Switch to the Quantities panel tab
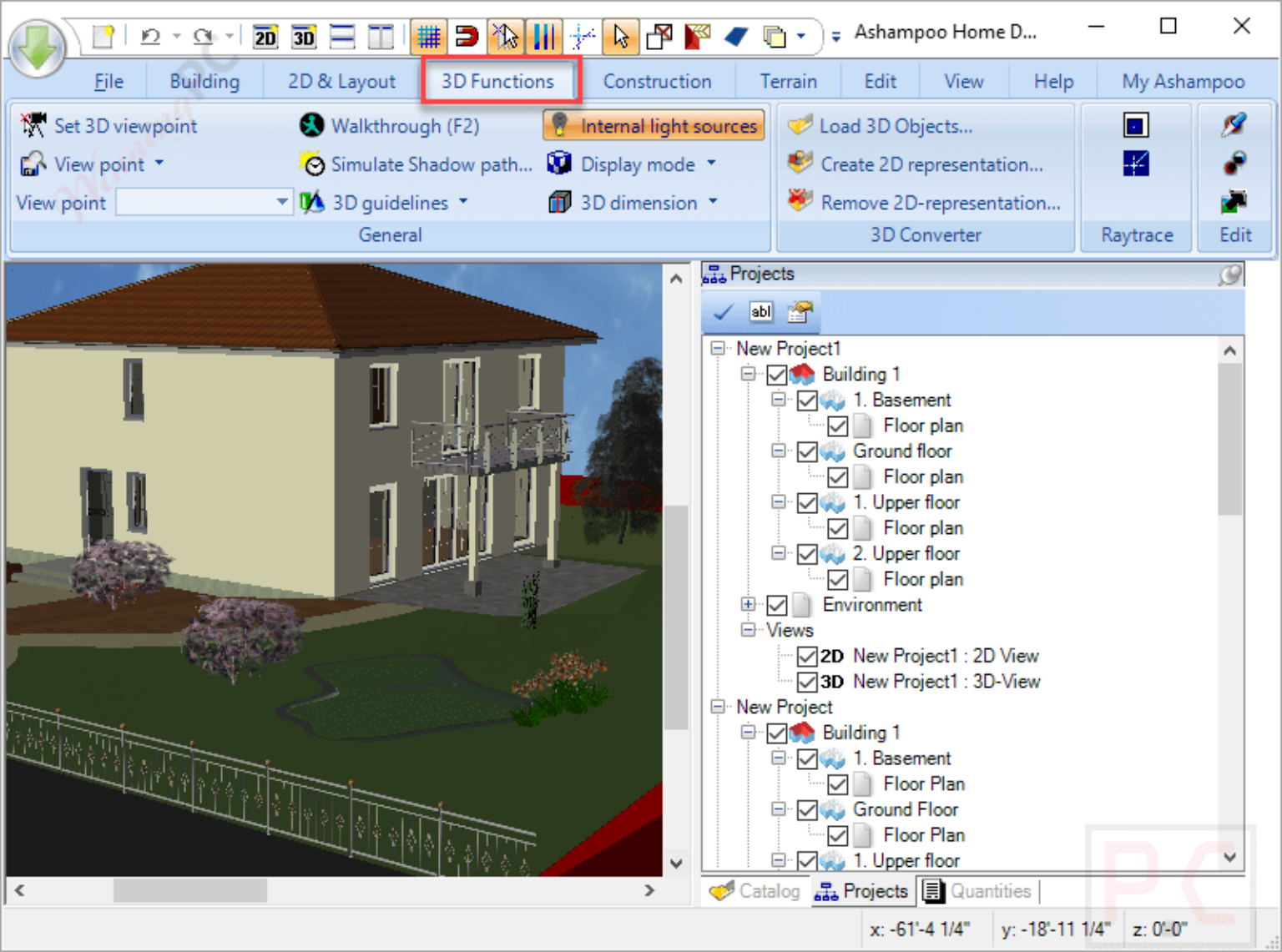This screenshot has width=1282, height=952. [x=977, y=891]
